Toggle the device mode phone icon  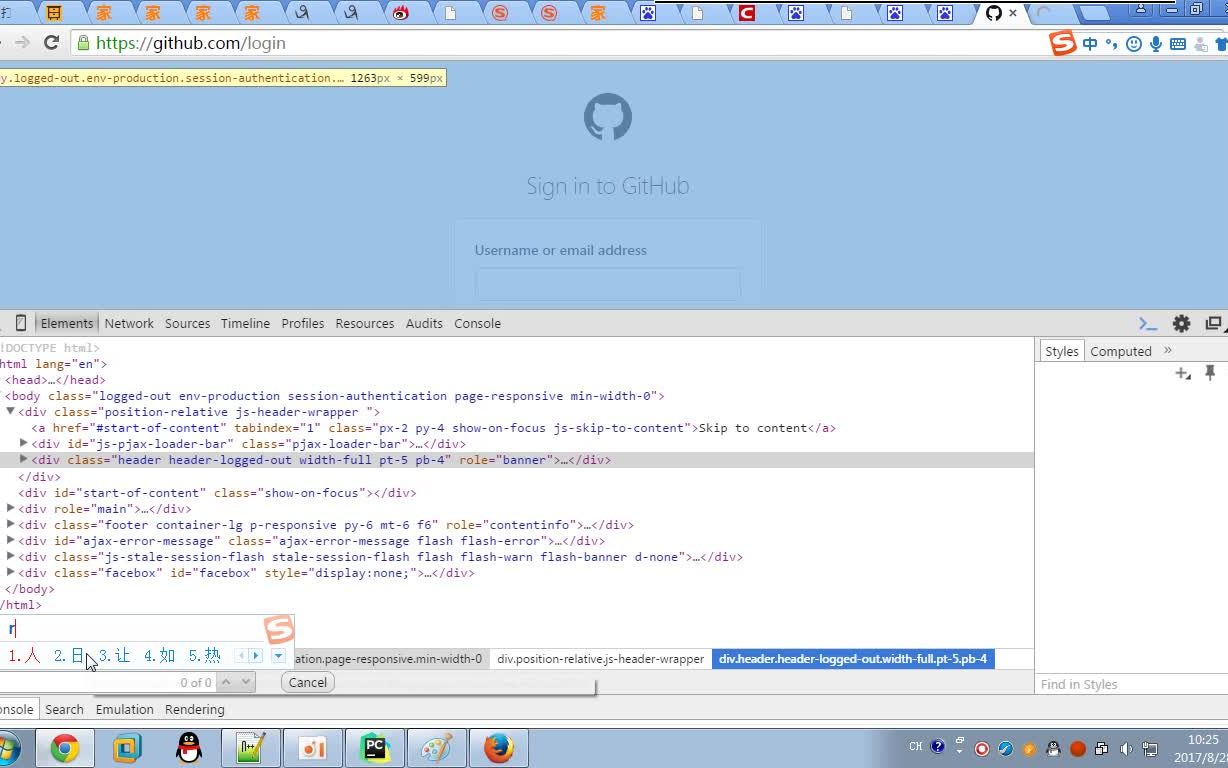(20, 323)
